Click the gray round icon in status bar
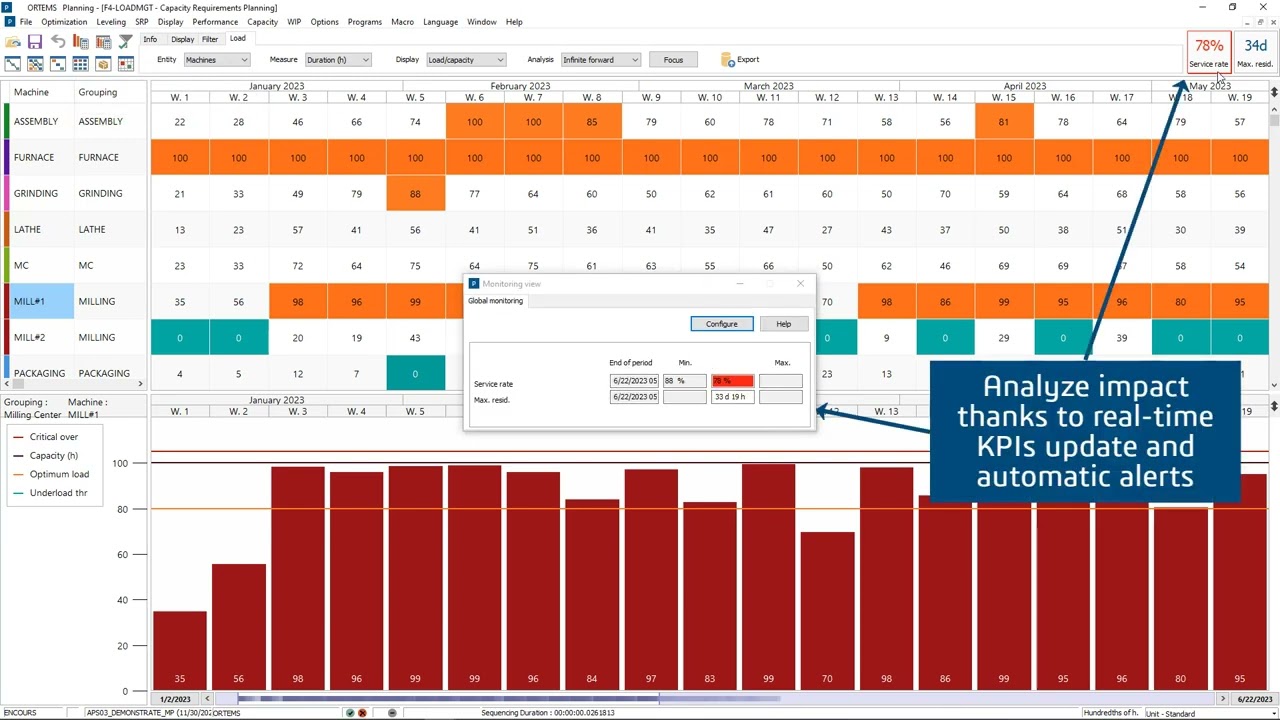Viewport: 1280px width, 720px height. [392, 713]
